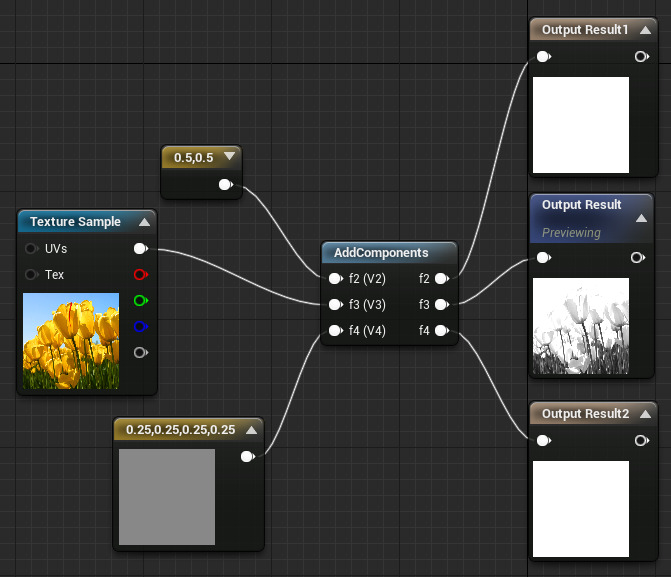This screenshot has width=671, height=577.
Task: Select the AddComponents node title
Action: [x=381, y=253]
